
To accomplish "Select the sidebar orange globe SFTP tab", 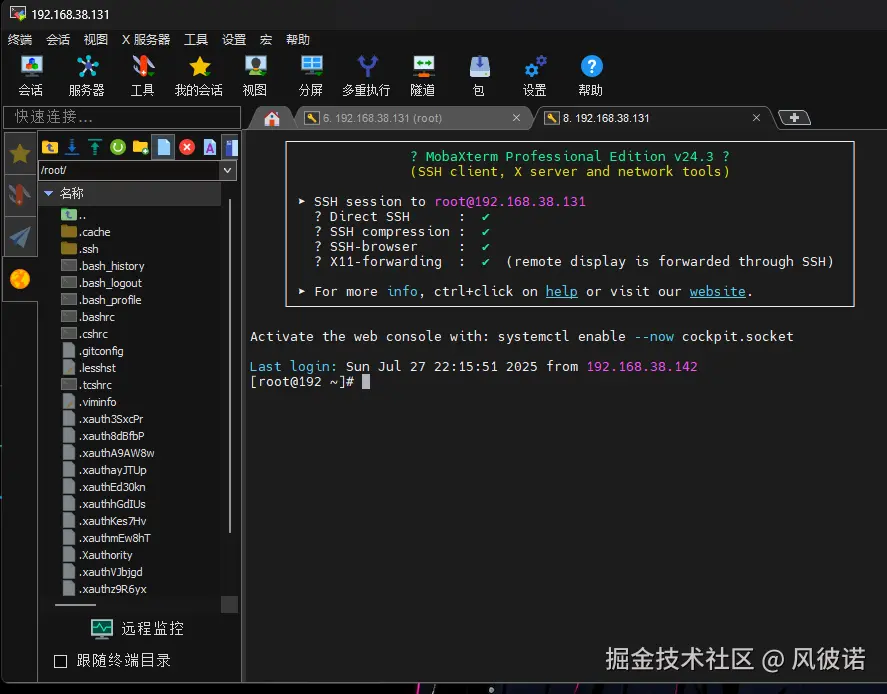I will tap(20, 279).
